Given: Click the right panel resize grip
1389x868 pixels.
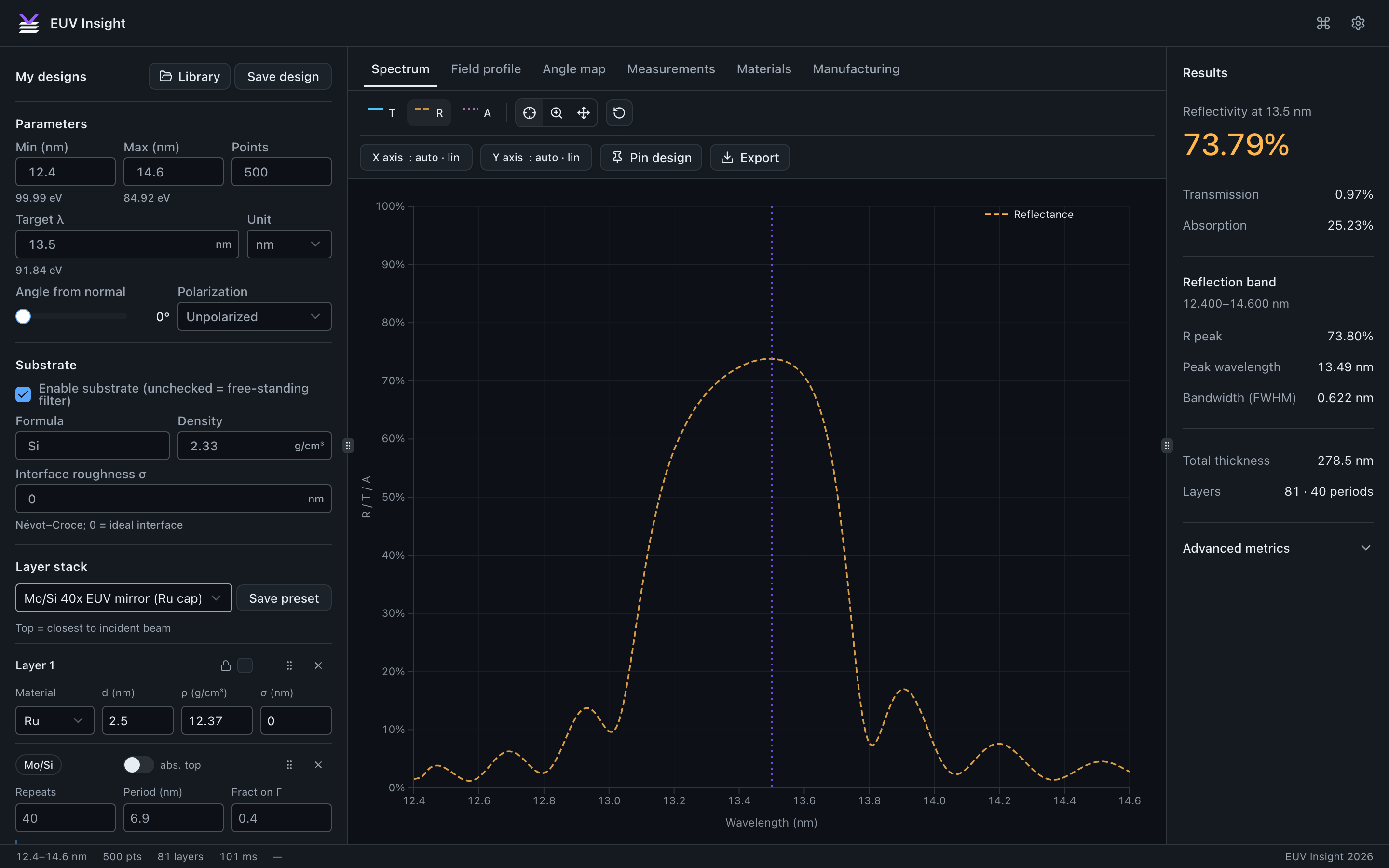Looking at the screenshot, I should point(1167,446).
